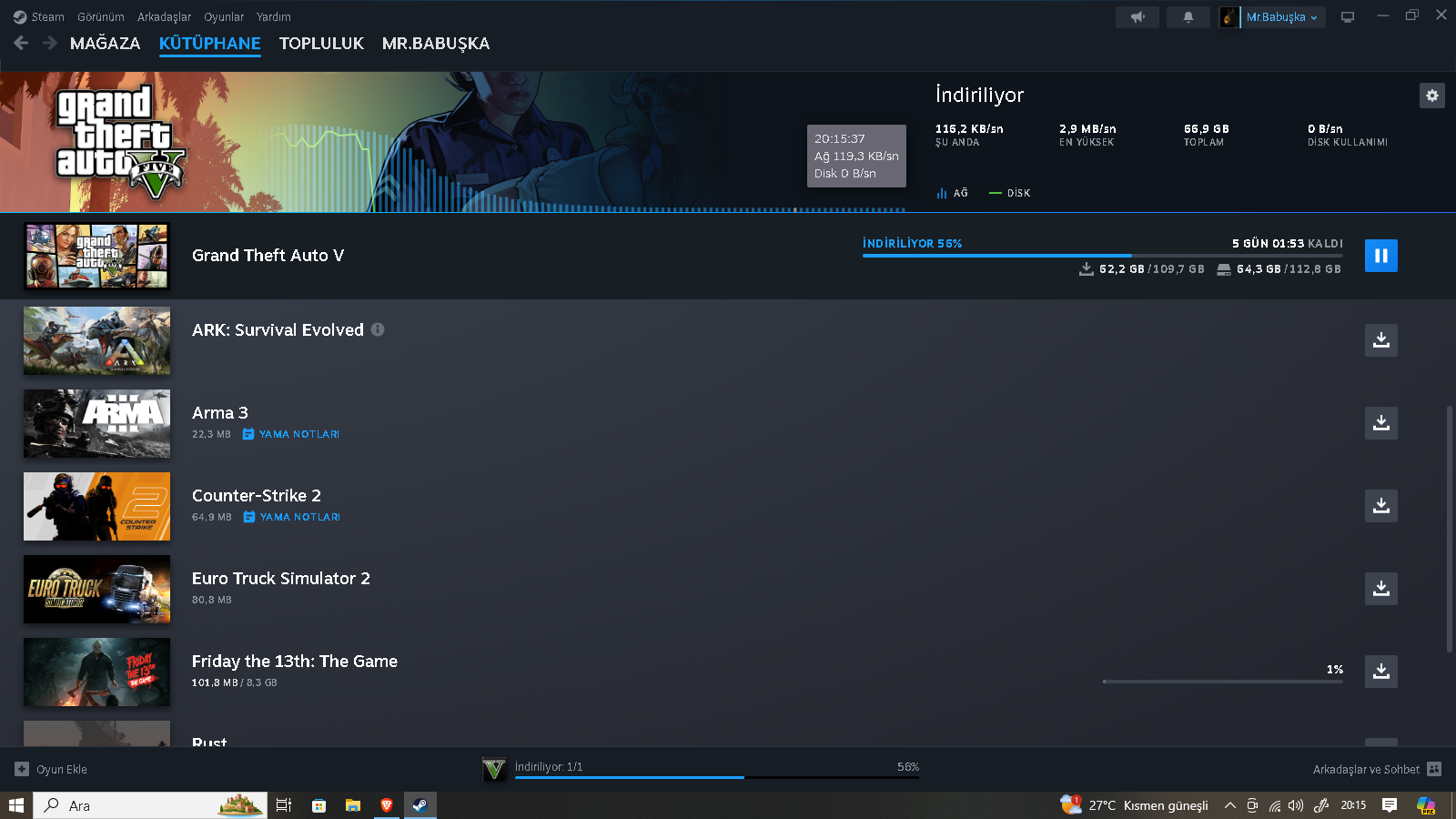Open the Wi-Fi network tray icon
Screen dimensions: 1456x819
pos(1275,805)
